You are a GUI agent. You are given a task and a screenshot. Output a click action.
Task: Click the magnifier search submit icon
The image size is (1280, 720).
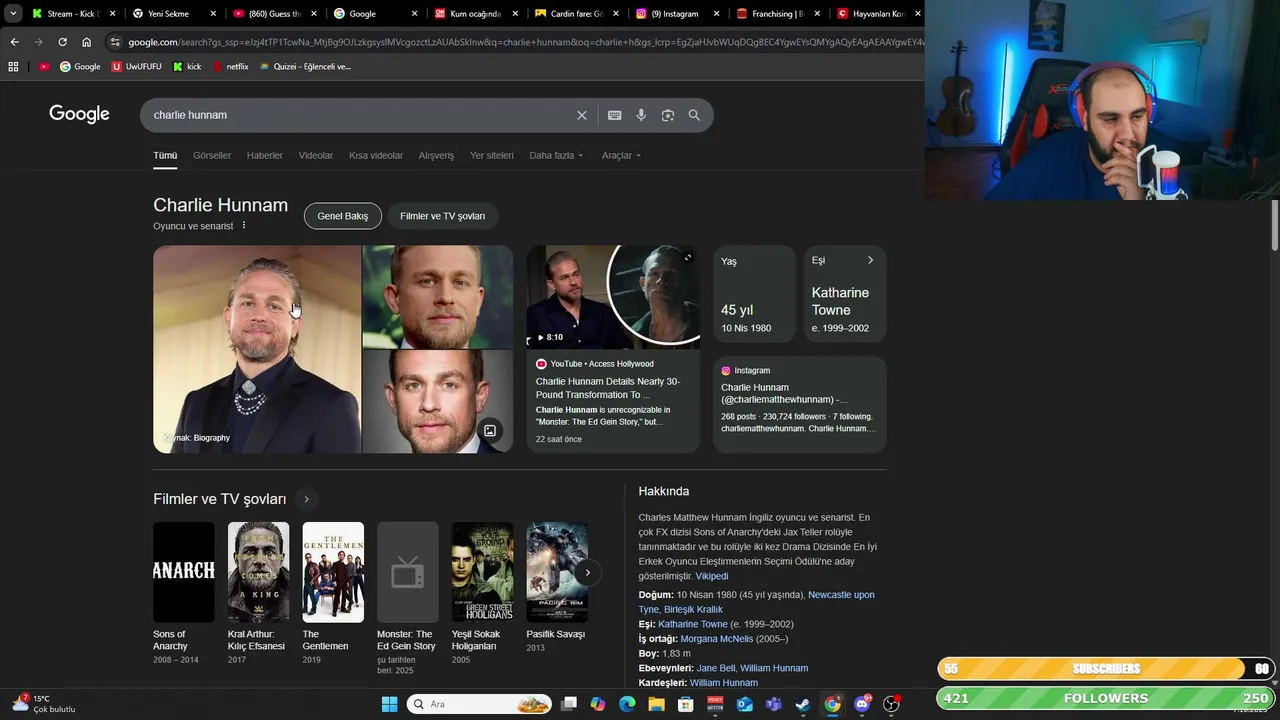[694, 115]
